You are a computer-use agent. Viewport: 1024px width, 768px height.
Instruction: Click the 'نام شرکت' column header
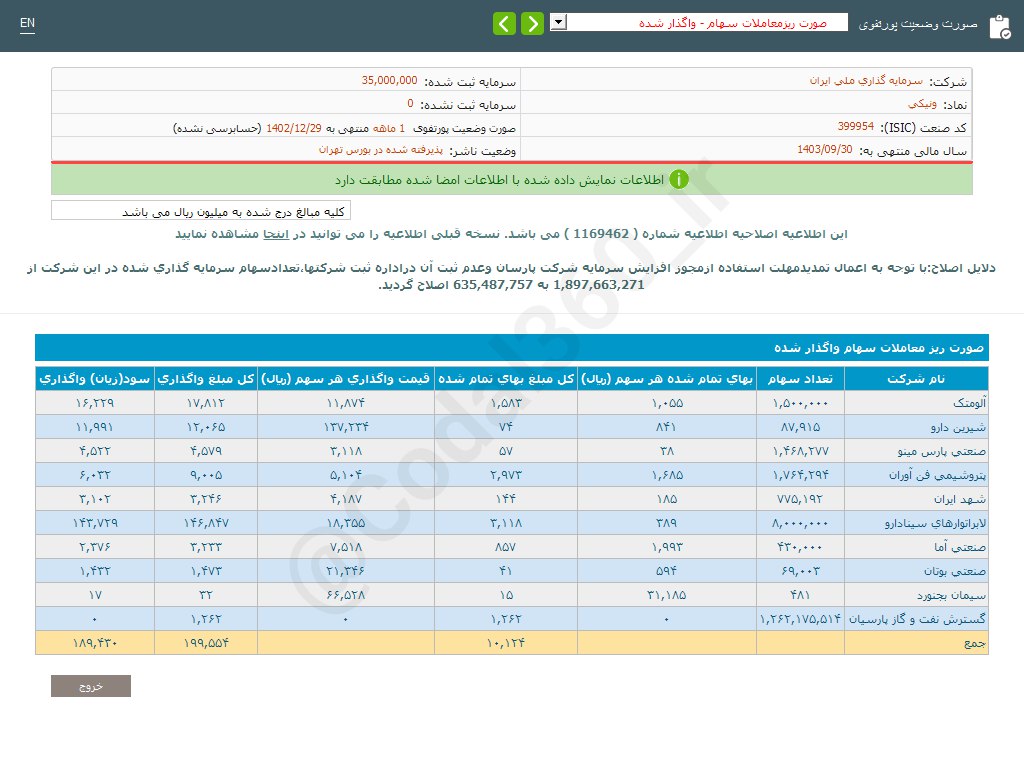(x=916, y=379)
